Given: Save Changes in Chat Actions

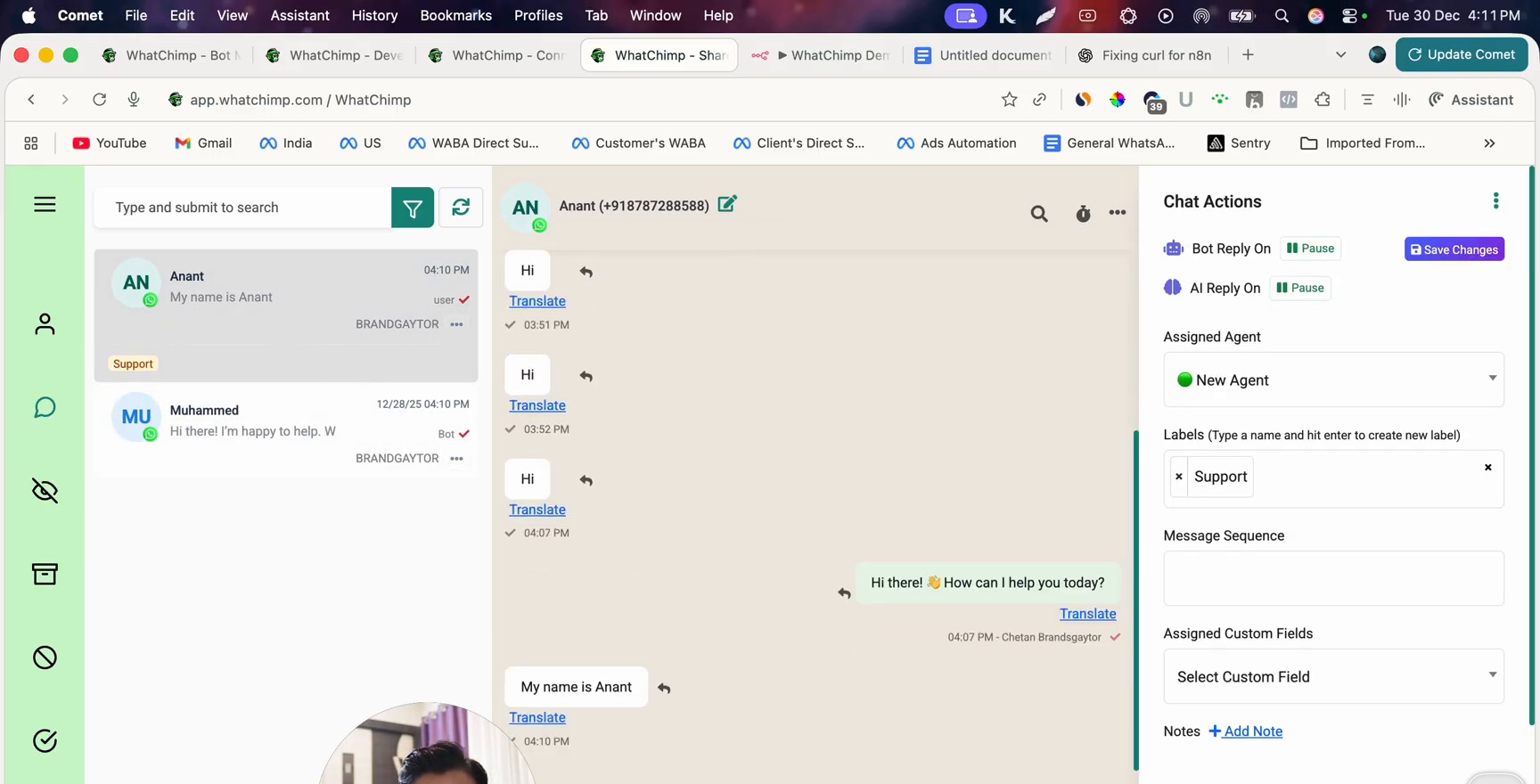Looking at the screenshot, I should [x=1454, y=249].
